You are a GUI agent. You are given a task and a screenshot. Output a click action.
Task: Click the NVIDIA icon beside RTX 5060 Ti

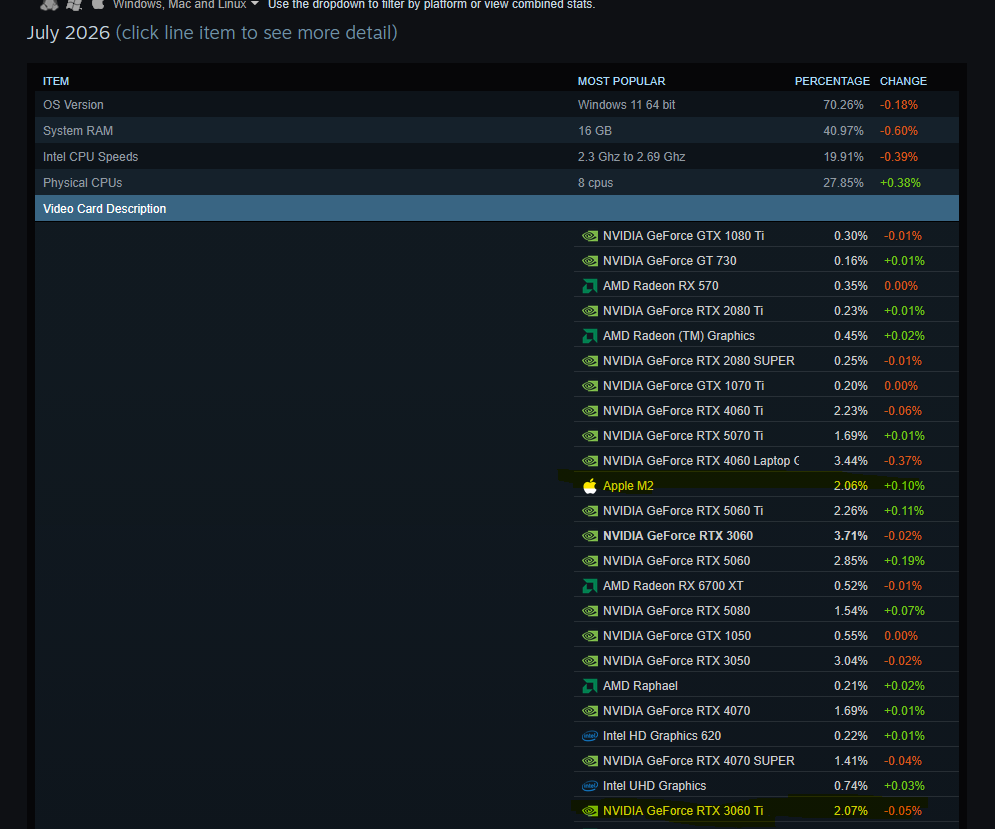(x=590, y=511)
